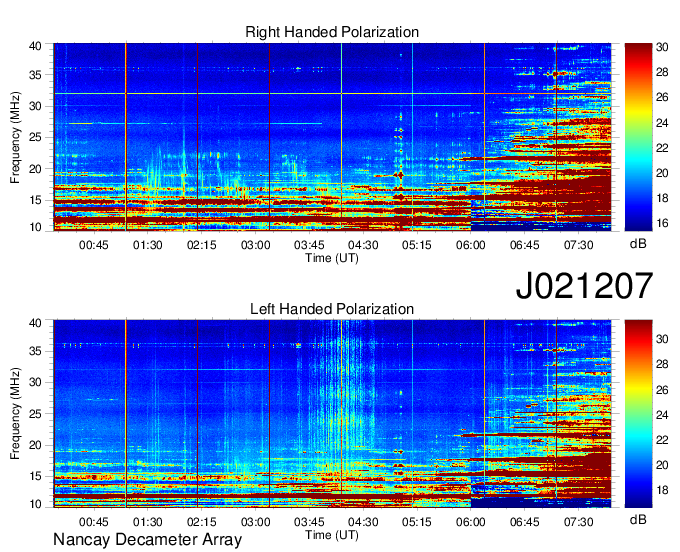Click the '26' value on top color bar
Screen dimensions: 680x552
point(662,97)
